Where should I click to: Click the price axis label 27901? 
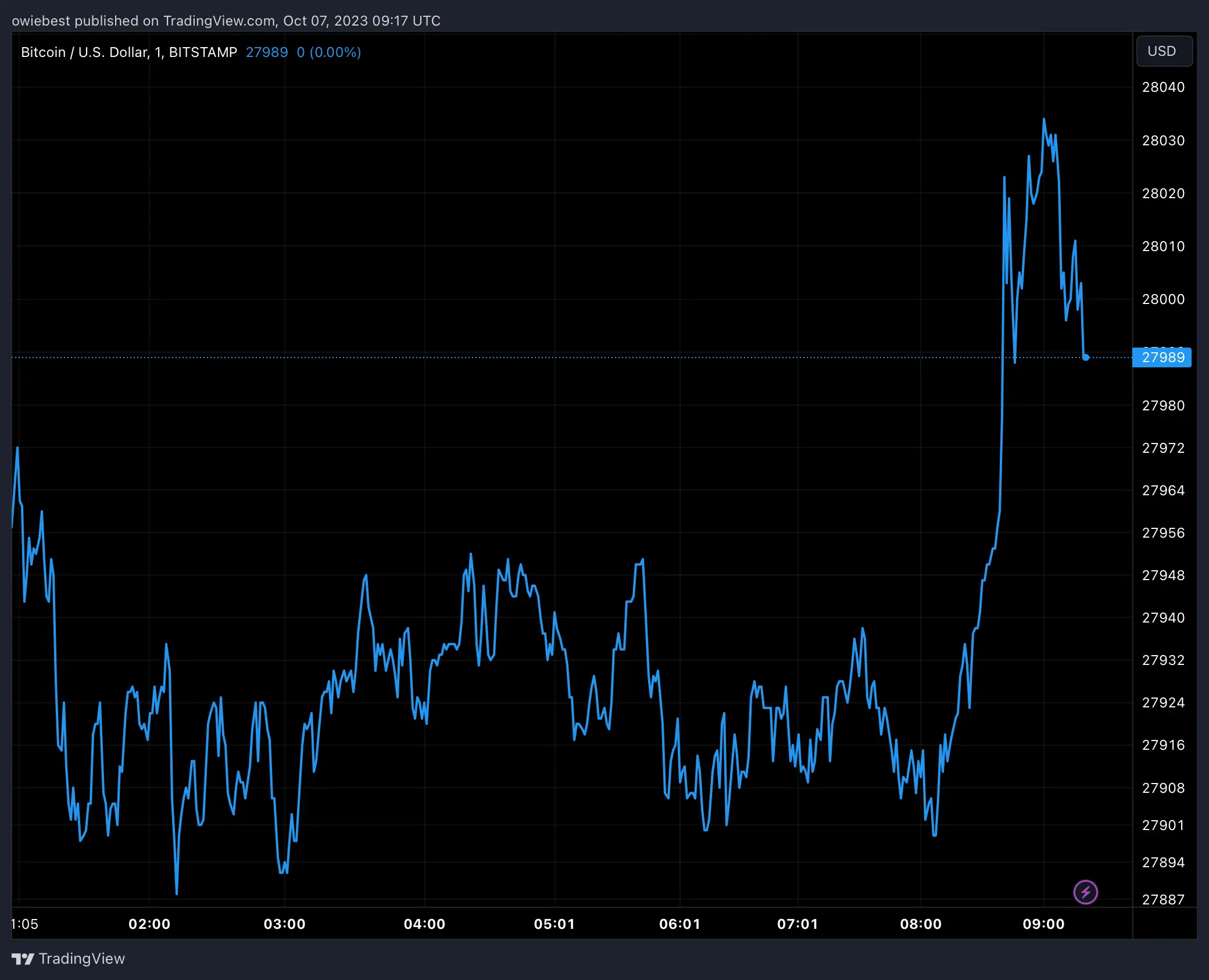1163,825
